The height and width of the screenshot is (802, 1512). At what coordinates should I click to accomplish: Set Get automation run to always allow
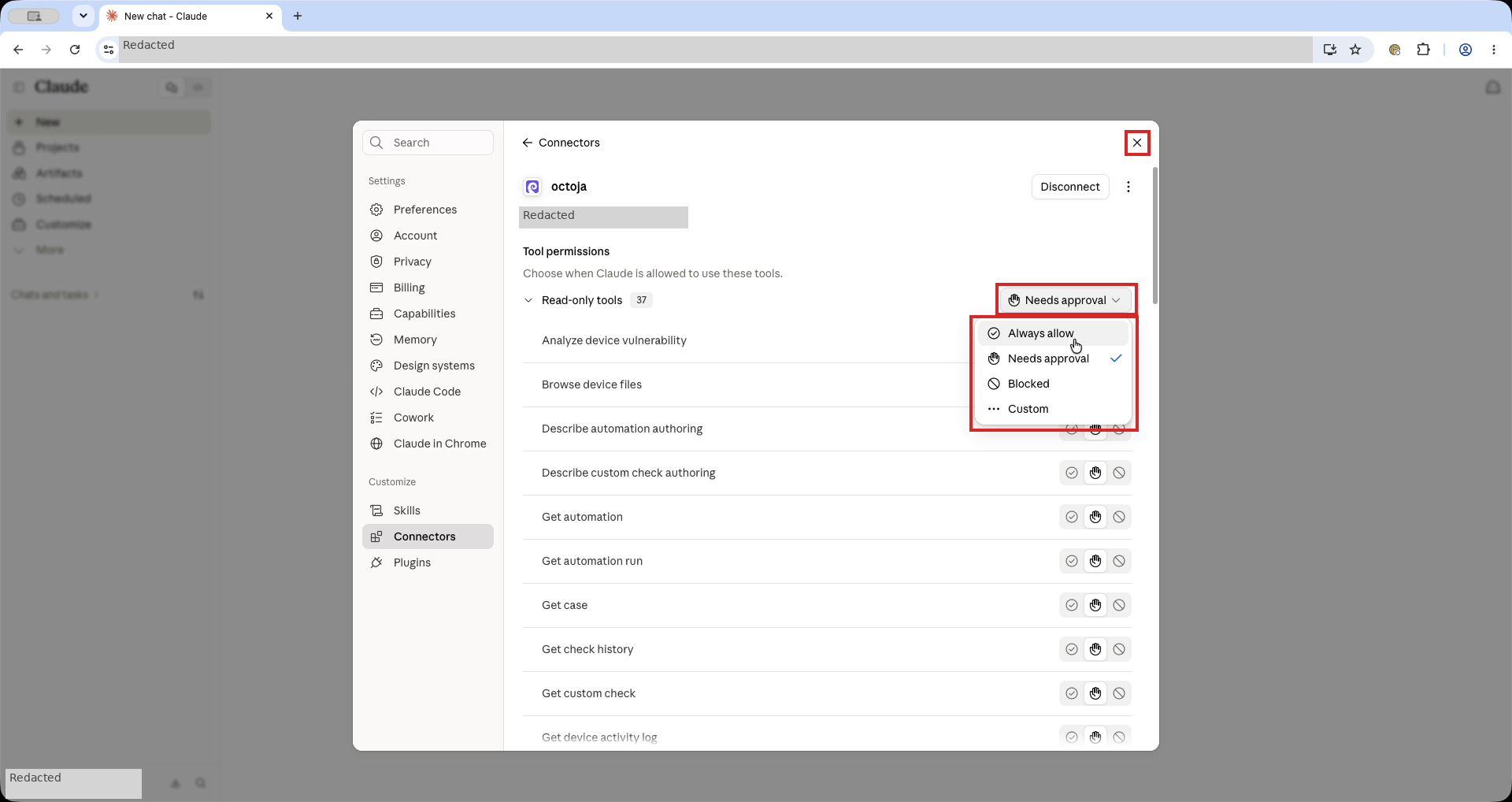(x=1071, y=561)
